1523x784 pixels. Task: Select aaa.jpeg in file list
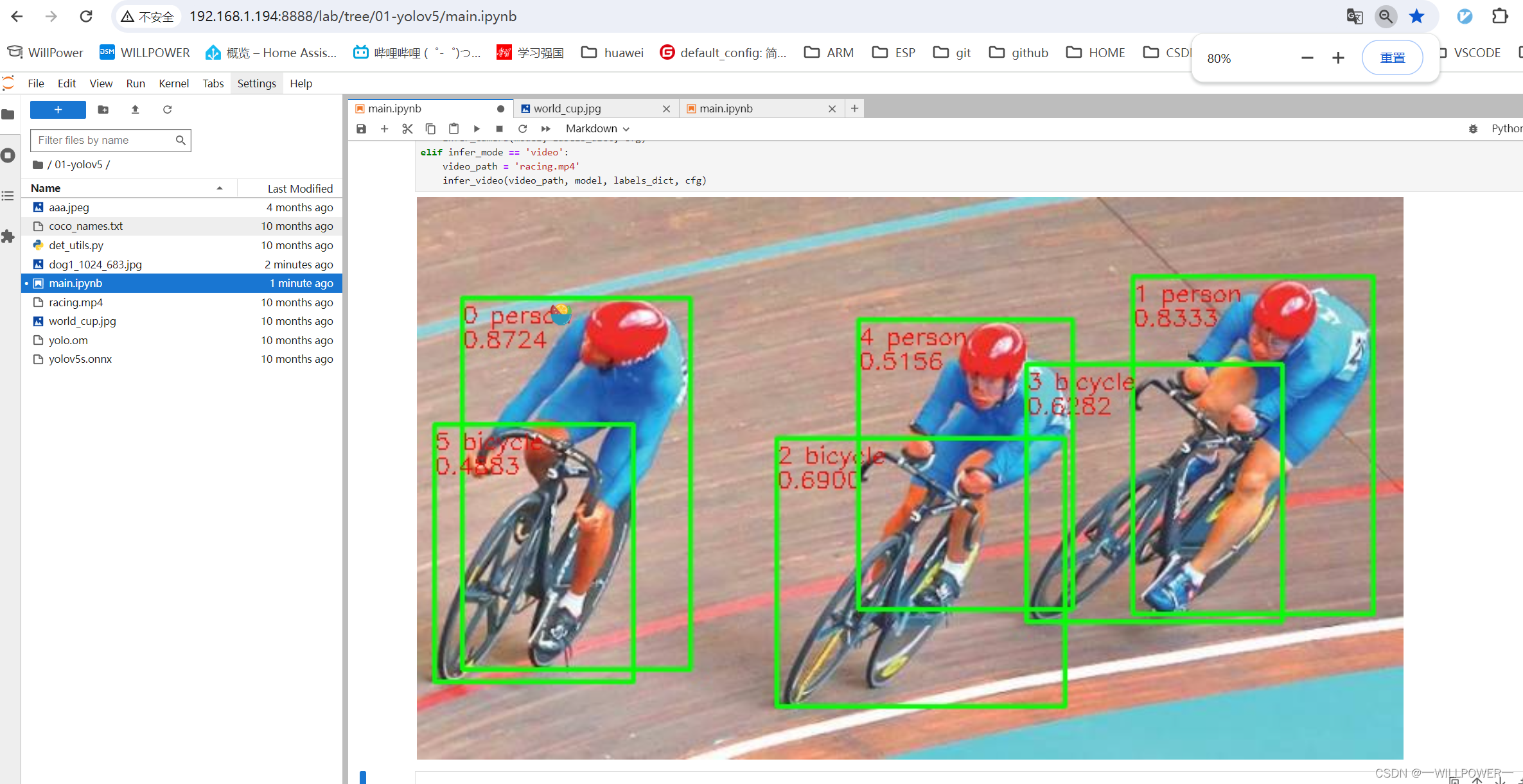[182, 207]
